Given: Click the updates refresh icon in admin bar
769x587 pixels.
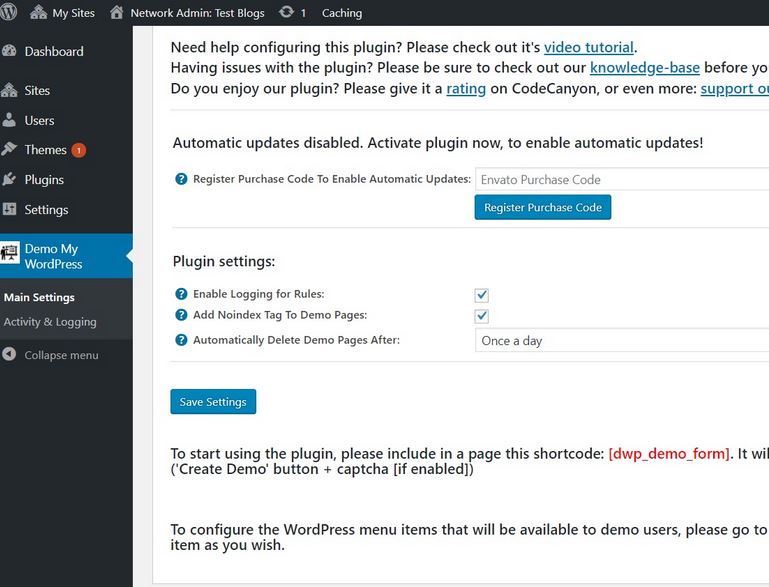Looking at the screenshot, I should pos(286,12).
